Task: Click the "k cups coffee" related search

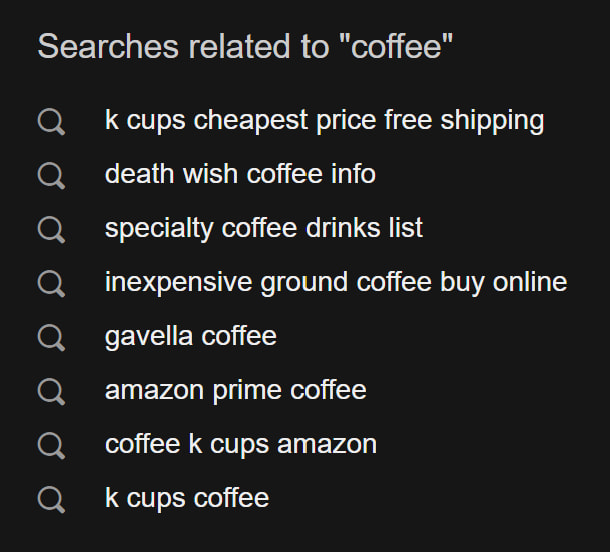Action: pos(186,498)
